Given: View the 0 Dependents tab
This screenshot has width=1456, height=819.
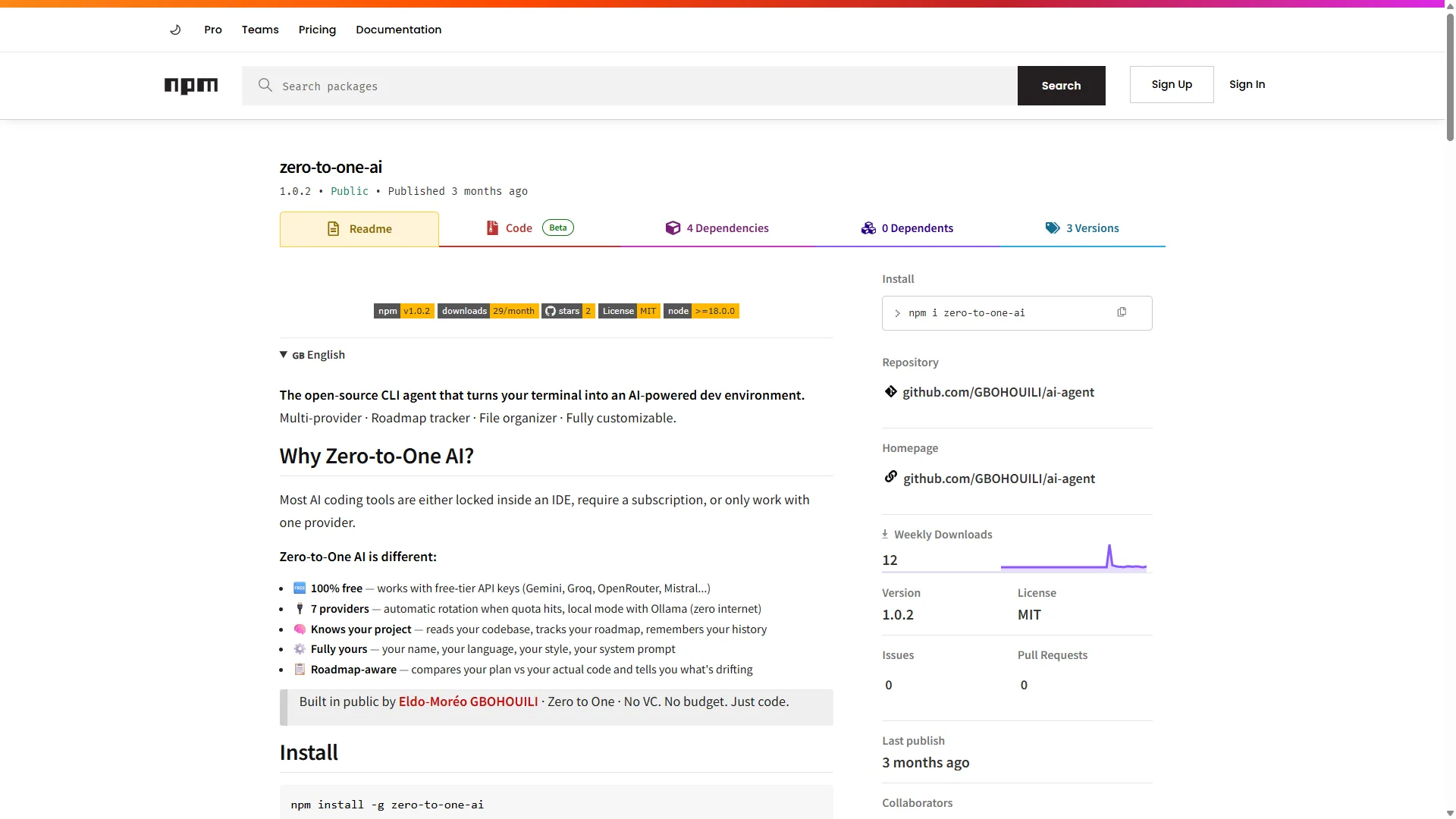Looking at the screenshot, I should coord(907,228).
